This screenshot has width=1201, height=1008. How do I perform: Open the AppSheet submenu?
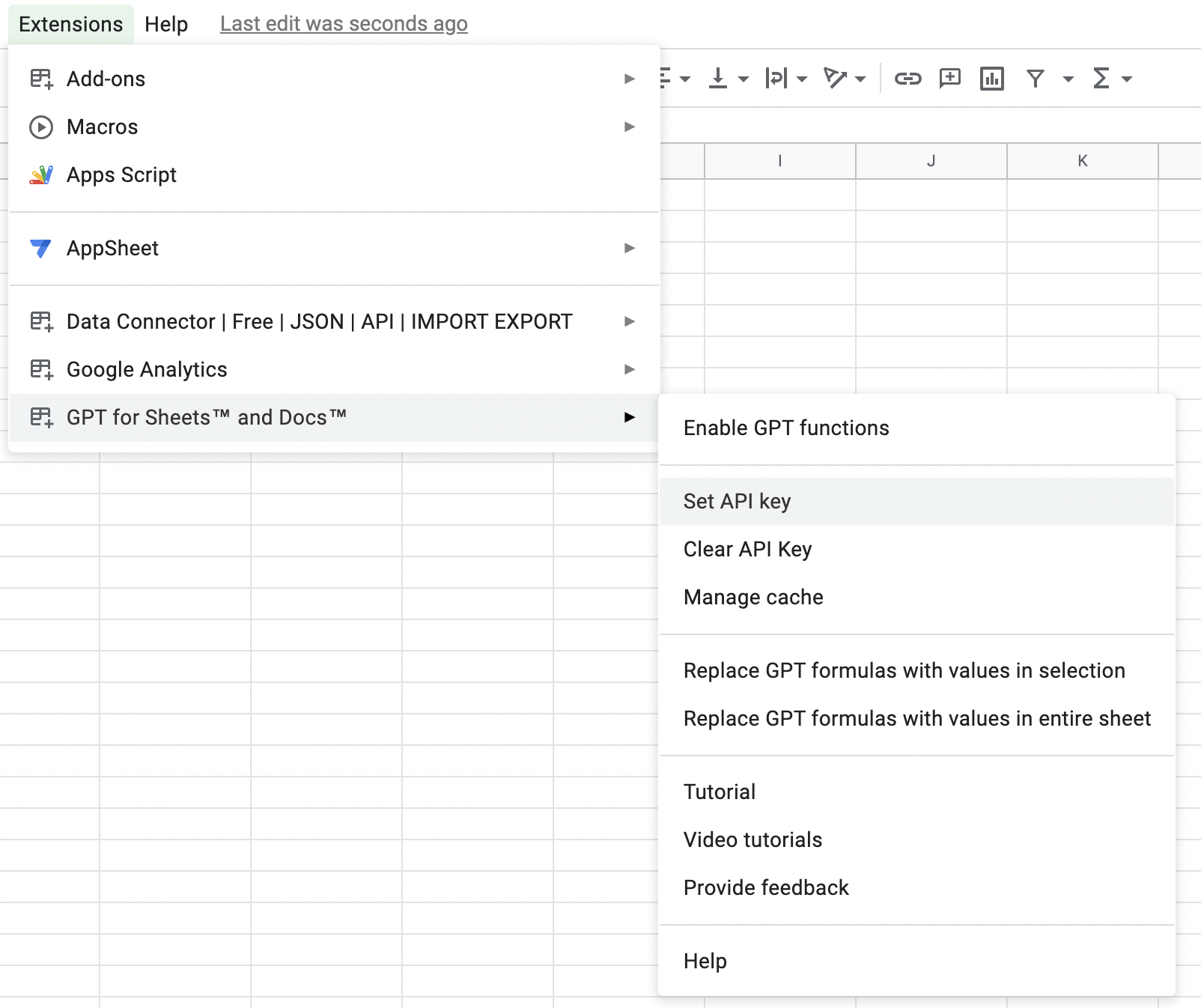[x=335, y=248]
